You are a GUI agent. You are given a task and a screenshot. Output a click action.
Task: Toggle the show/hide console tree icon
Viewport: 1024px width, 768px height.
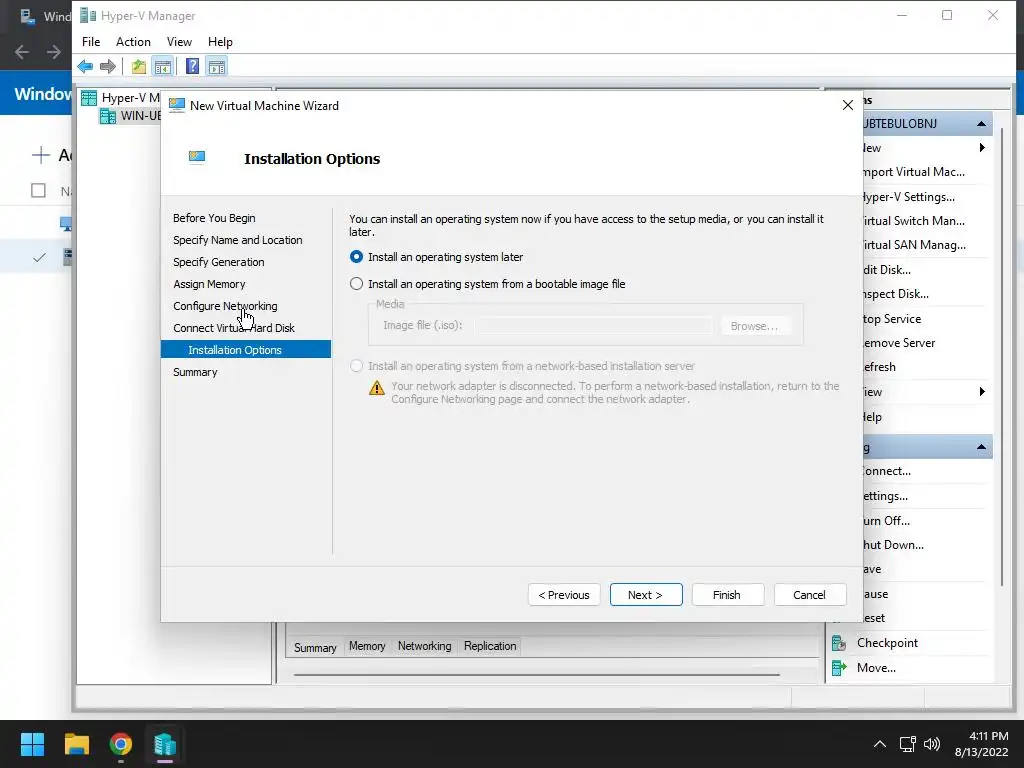click(163, 66)
